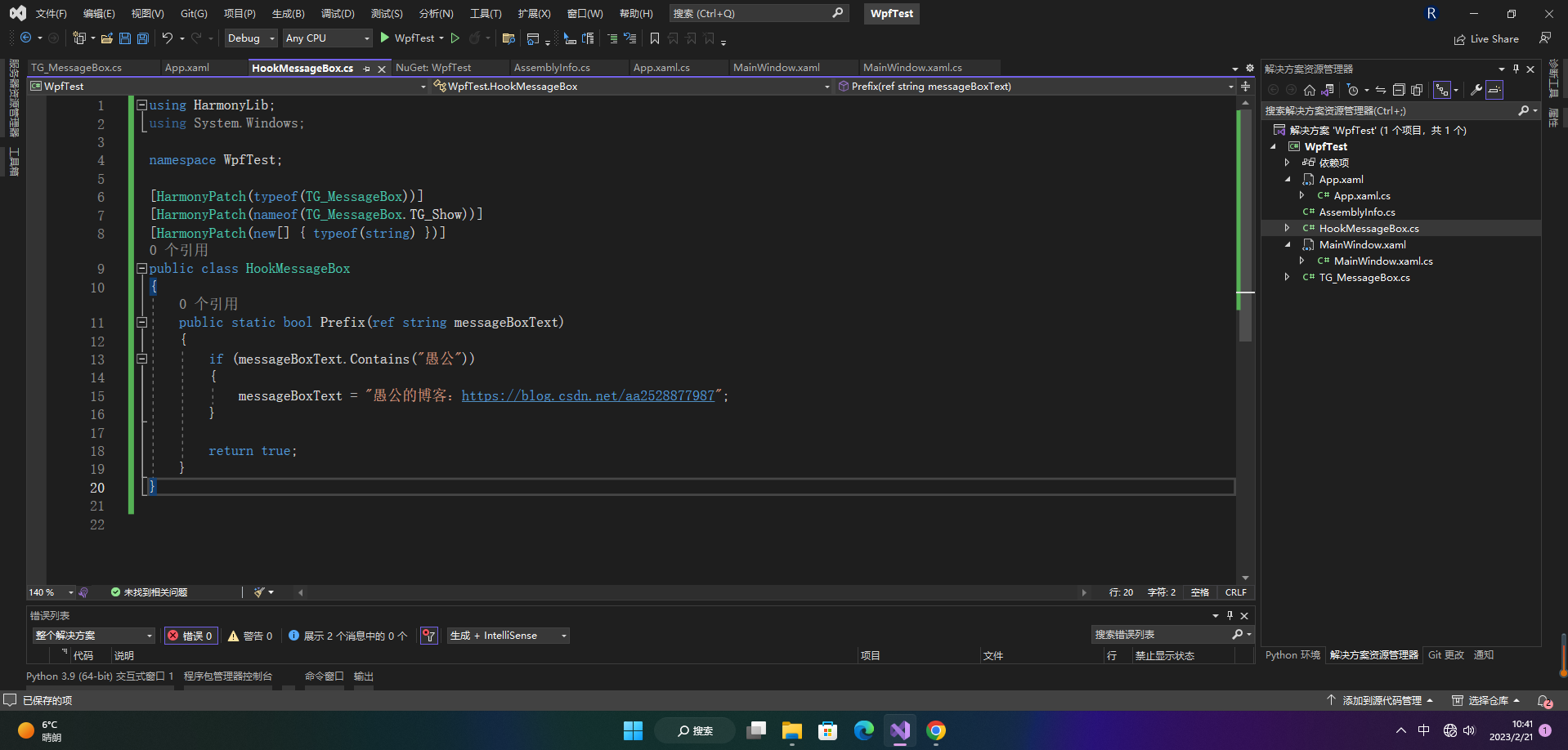Expand the HookMessageBox.cs tree node
This screenshot has height=750, width=1568.
point(1288,228)
